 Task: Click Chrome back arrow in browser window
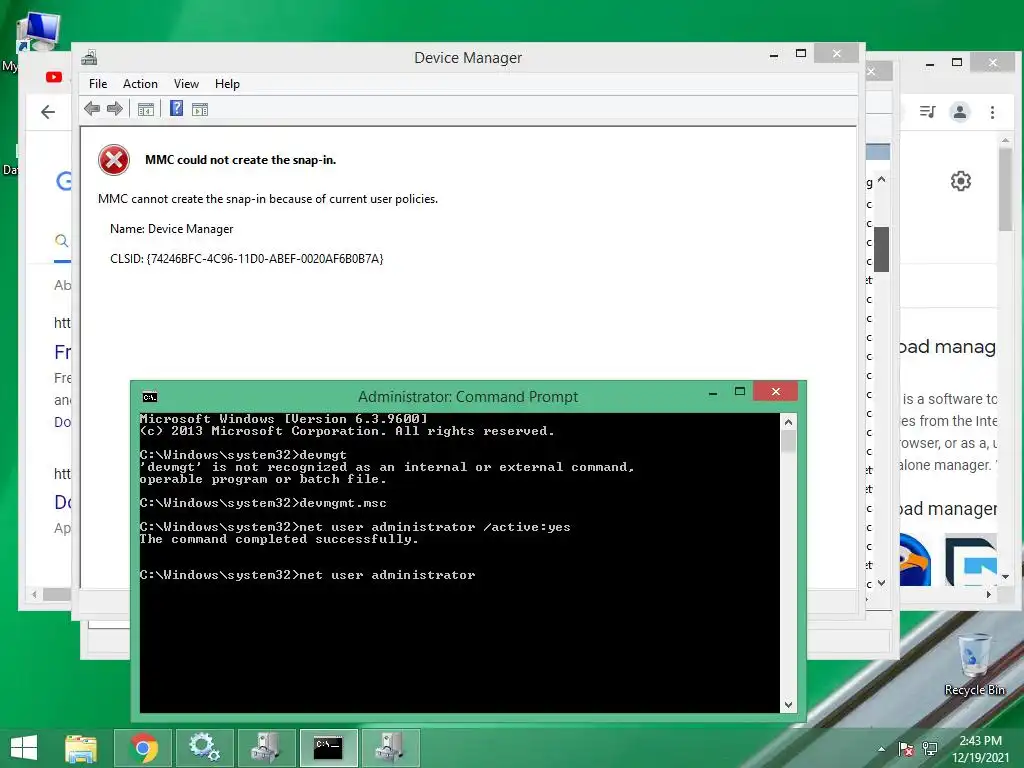48,112
